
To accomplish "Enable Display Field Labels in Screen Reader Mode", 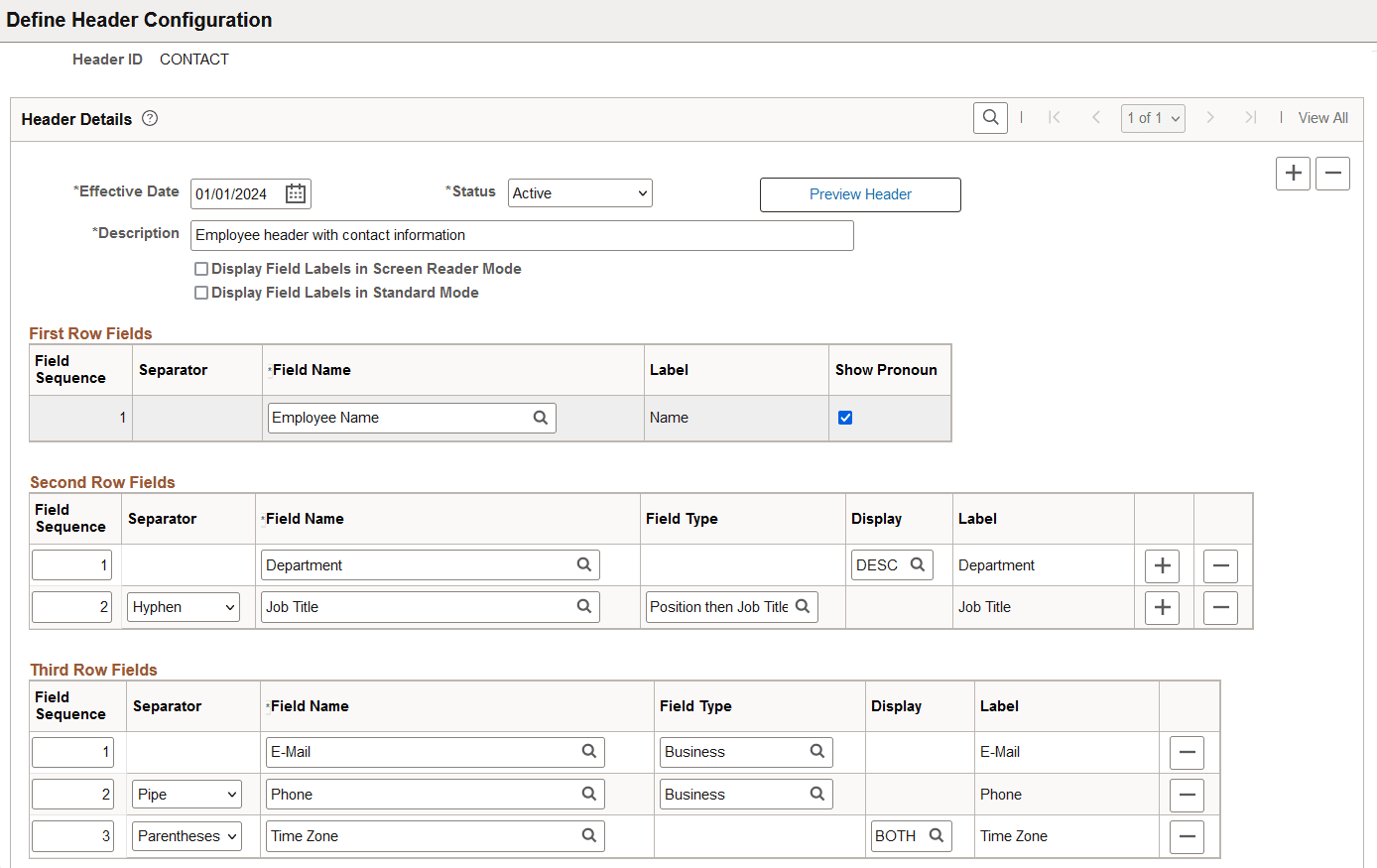I will pyautogui.click(x=201, y=268).
